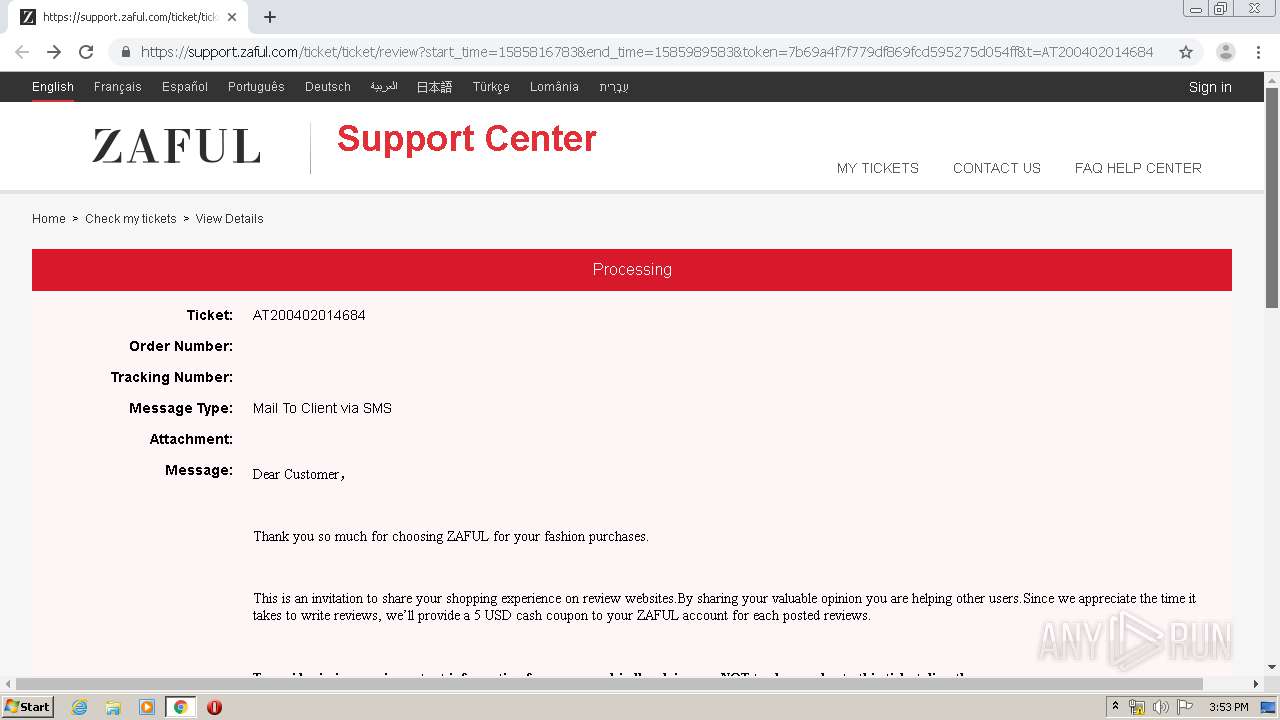Image resolution: width=1280 pixels, height=720 pixels.
Task: Click the Action Center flag icon
Action: 1183,707
